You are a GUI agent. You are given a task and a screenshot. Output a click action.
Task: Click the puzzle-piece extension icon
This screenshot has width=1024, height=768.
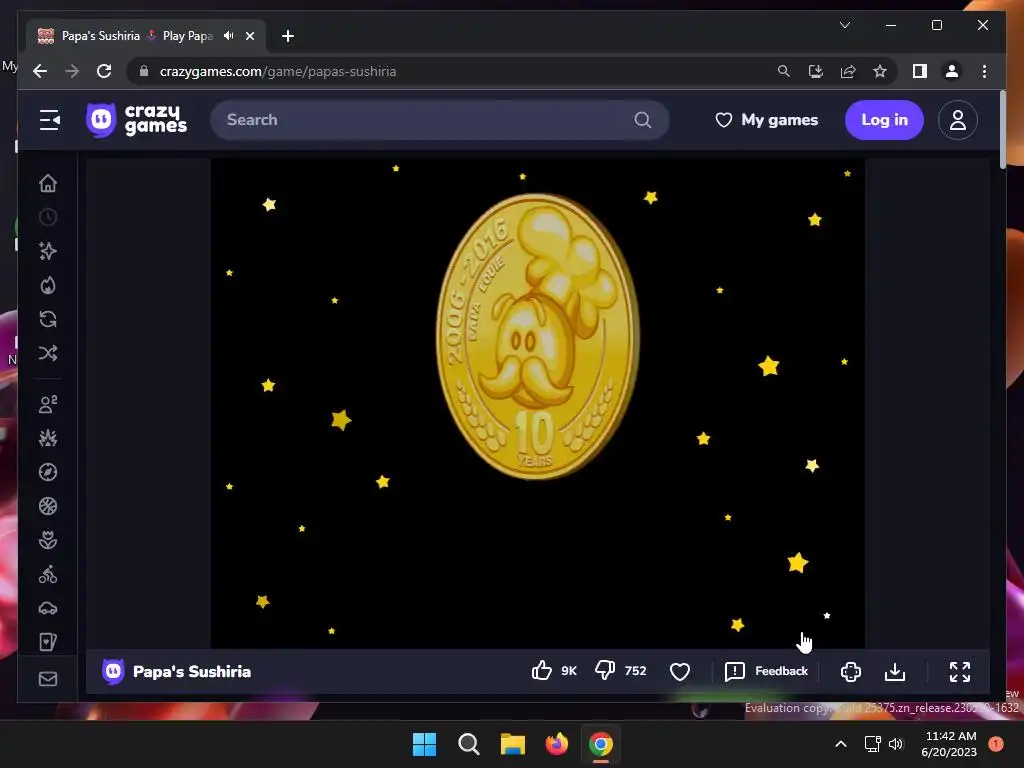click(850, 671)
